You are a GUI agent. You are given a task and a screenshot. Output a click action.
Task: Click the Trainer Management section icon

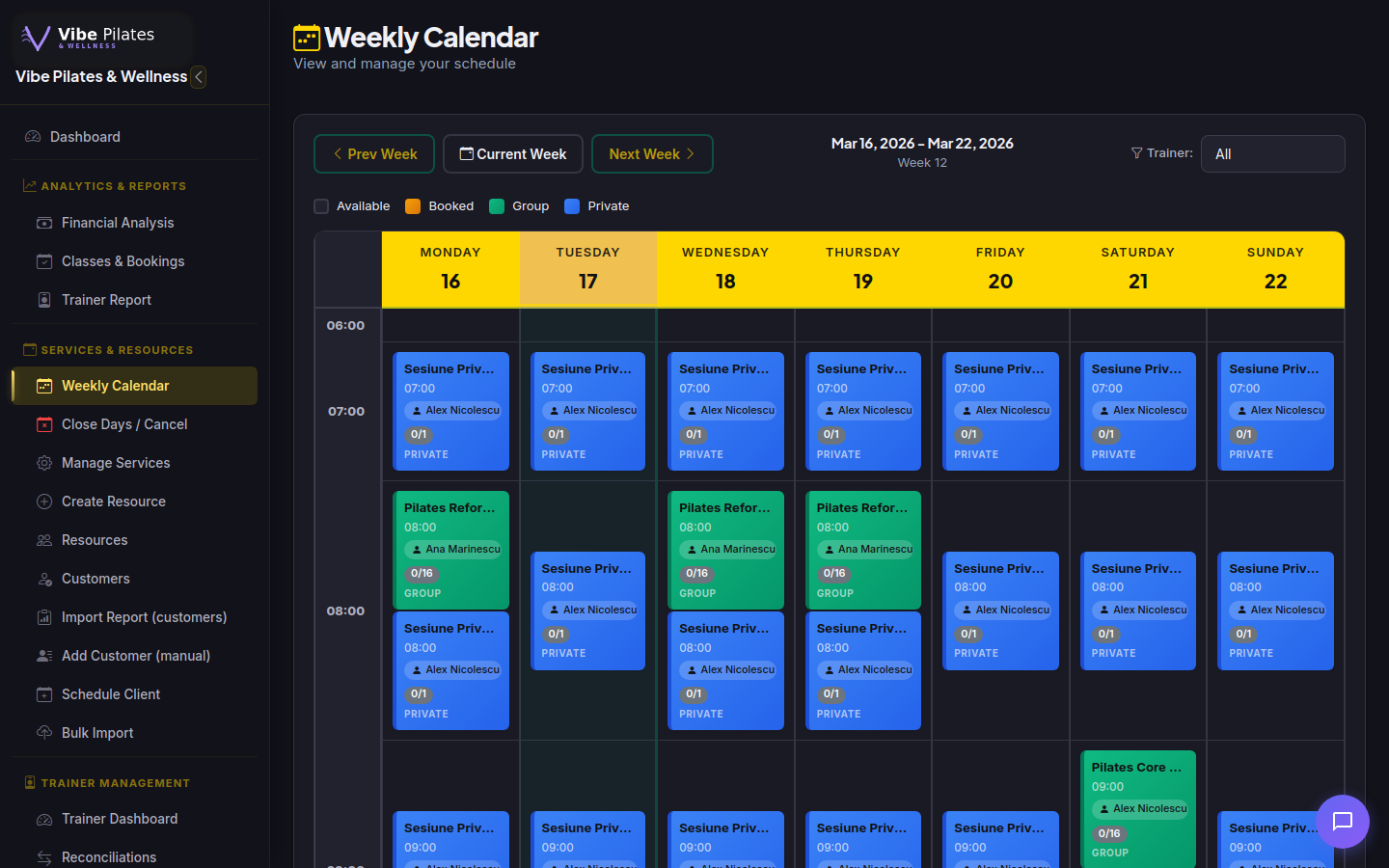(x=30, y=783)
